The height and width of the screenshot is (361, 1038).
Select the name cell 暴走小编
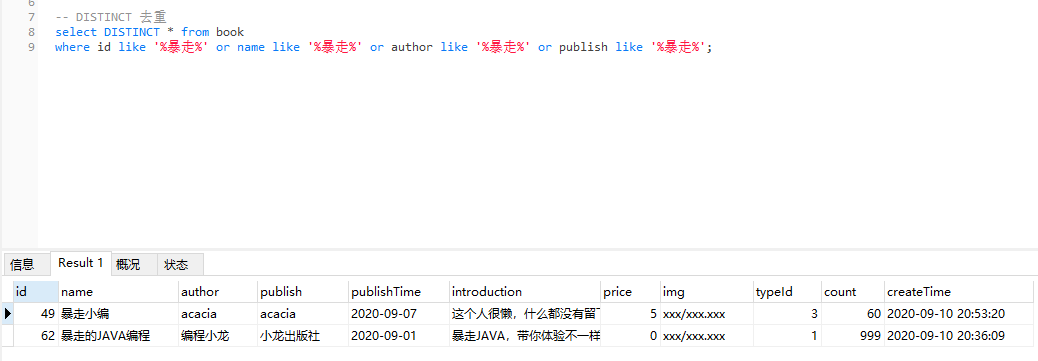click(118, 313)
